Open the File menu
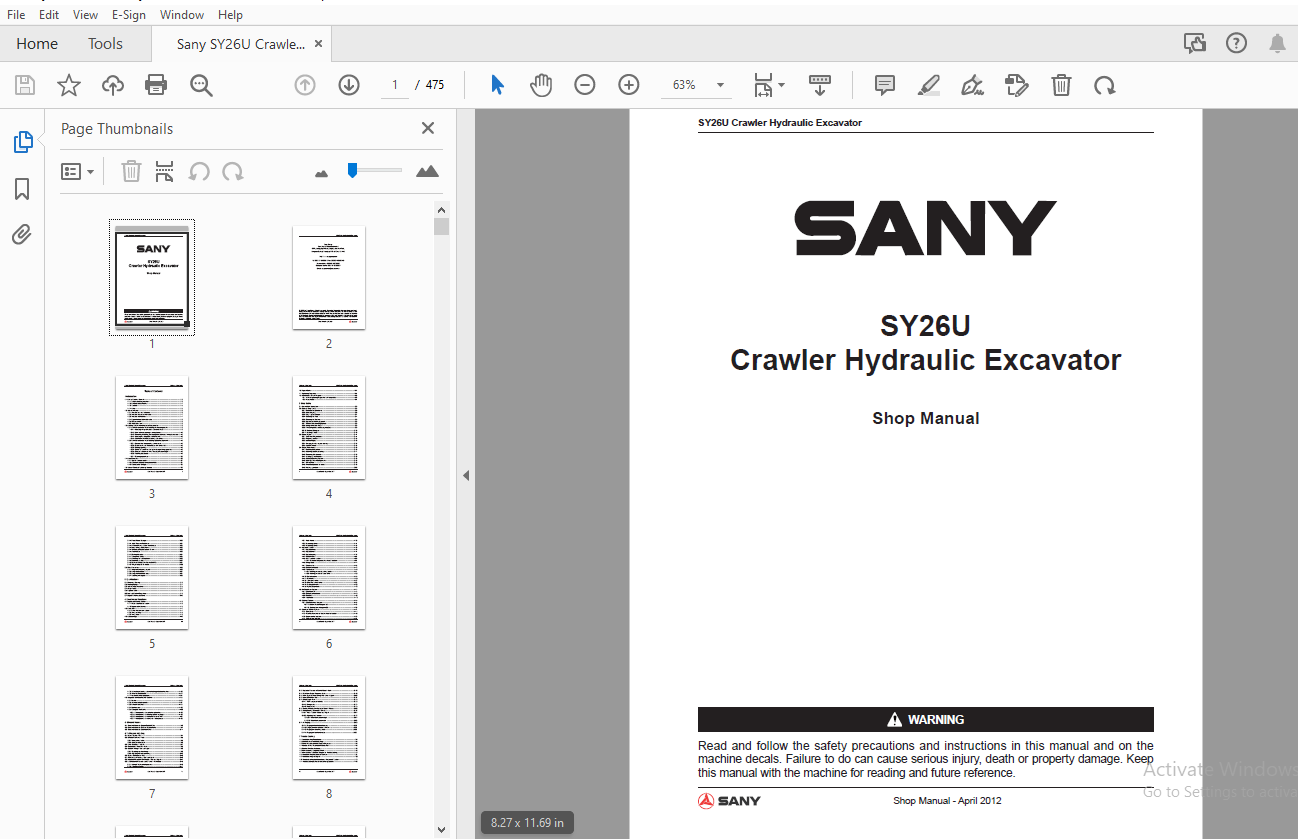This screenshot has height=839, width=1298. [16, 15]
